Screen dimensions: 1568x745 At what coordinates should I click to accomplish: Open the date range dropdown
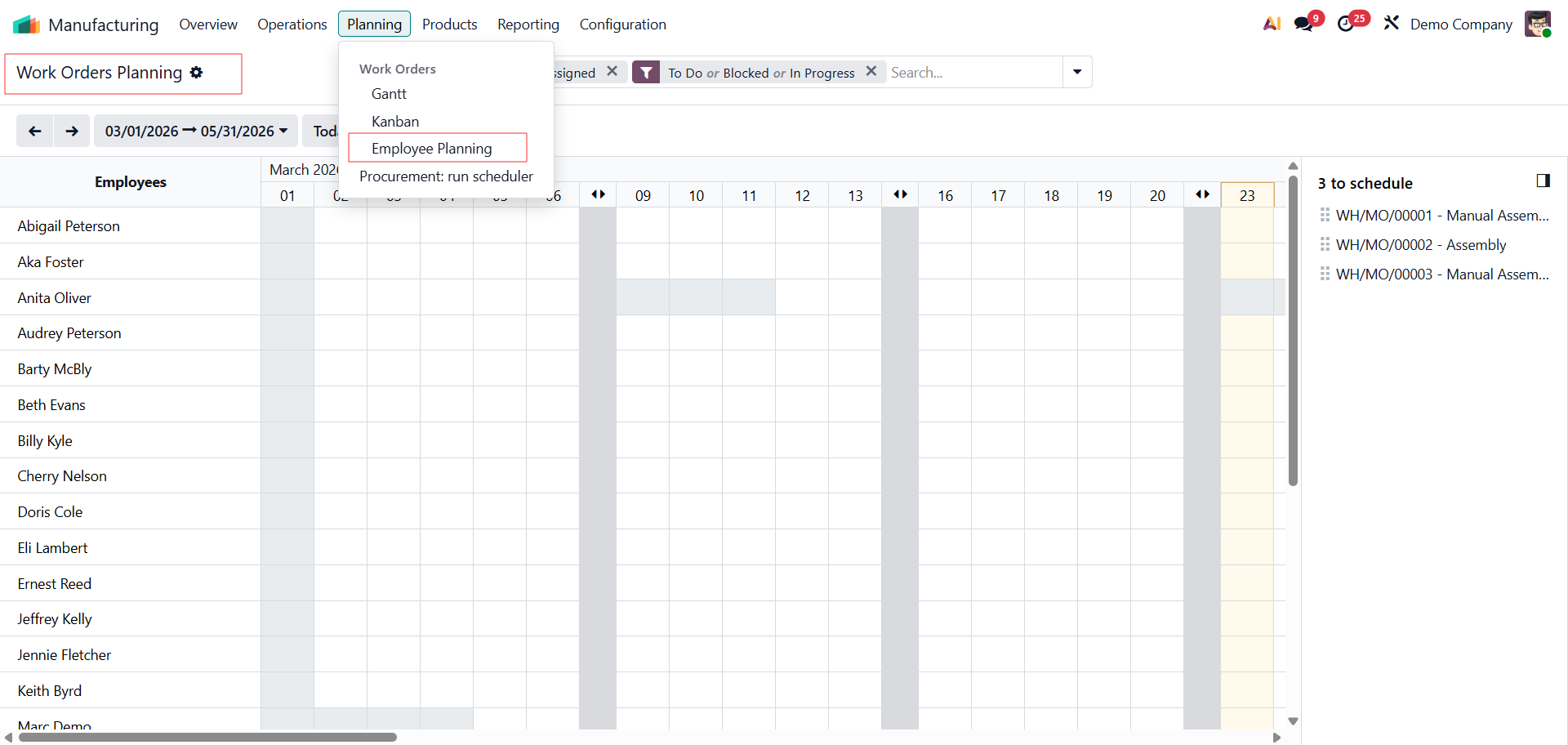[196, 132]
